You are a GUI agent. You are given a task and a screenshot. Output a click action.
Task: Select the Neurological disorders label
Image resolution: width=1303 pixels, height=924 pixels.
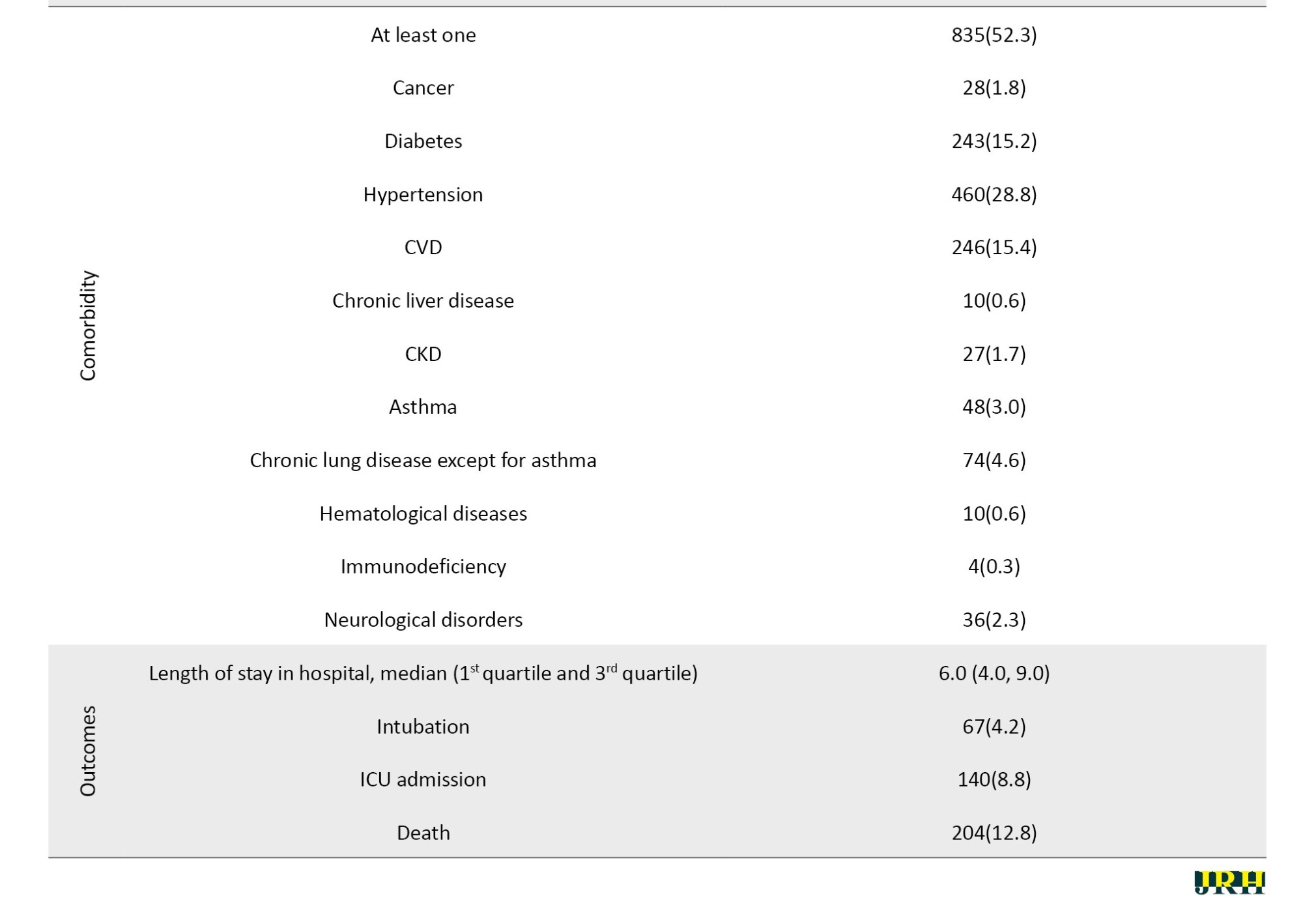pyautogui.click(x=423, y=620)
